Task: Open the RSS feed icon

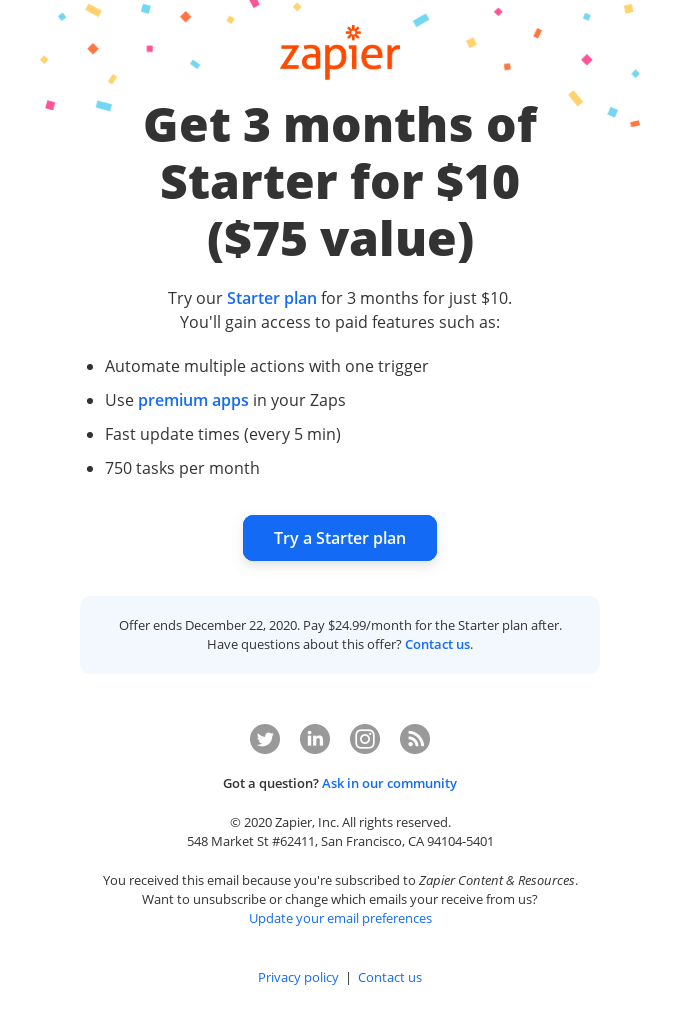Action: click(415, 739)
